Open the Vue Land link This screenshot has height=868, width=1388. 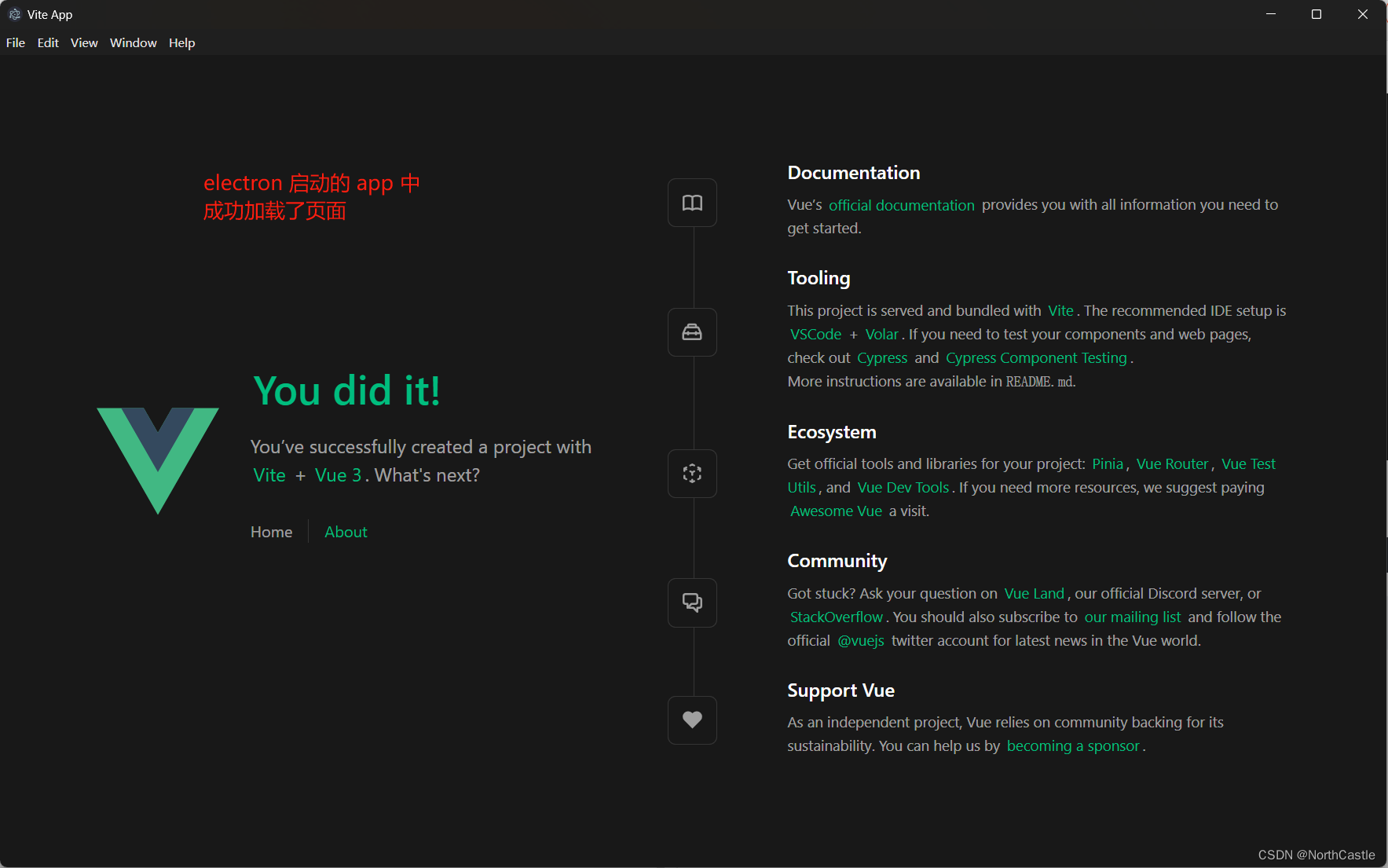[x=1034, y=594]
